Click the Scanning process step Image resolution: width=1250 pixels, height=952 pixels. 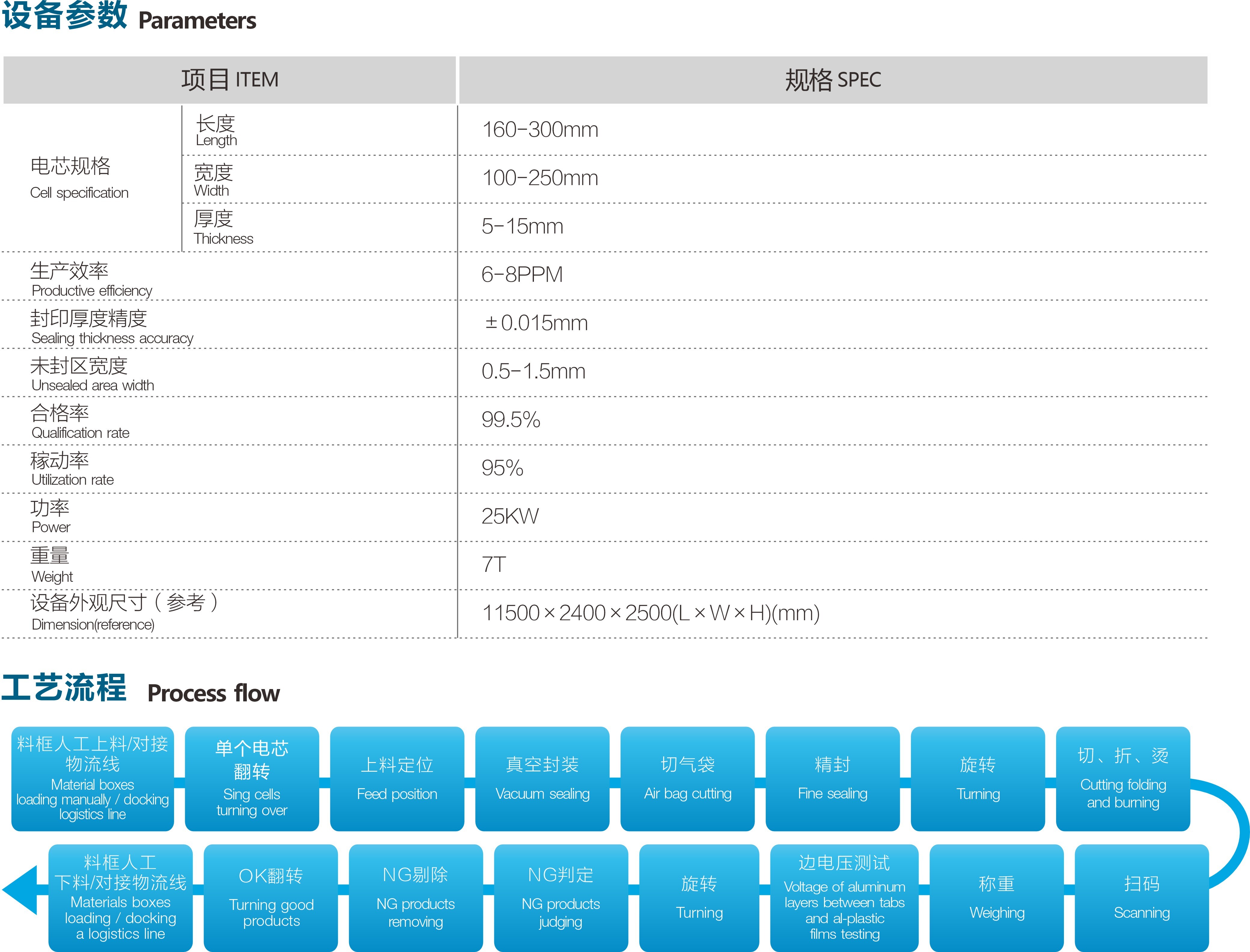pyautogui.click(x=1141, y=898)
